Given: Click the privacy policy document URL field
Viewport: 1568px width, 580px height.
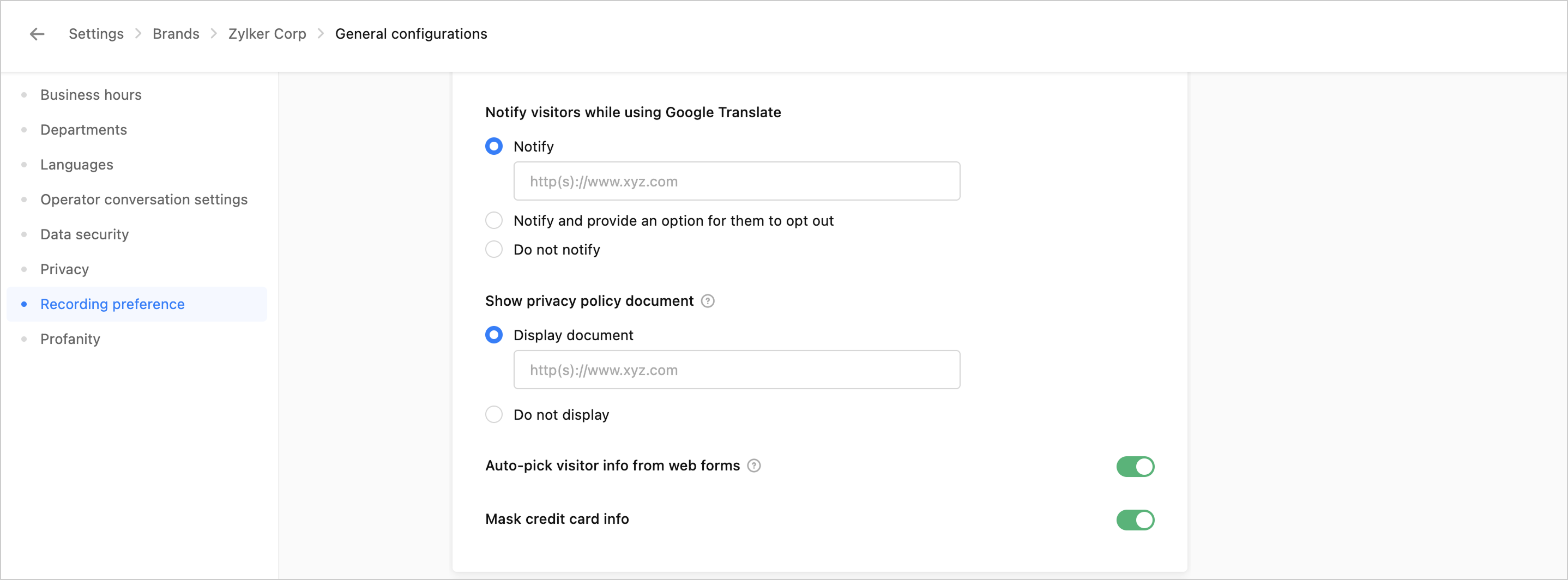Looking at the screenshot, I should 737,370.
